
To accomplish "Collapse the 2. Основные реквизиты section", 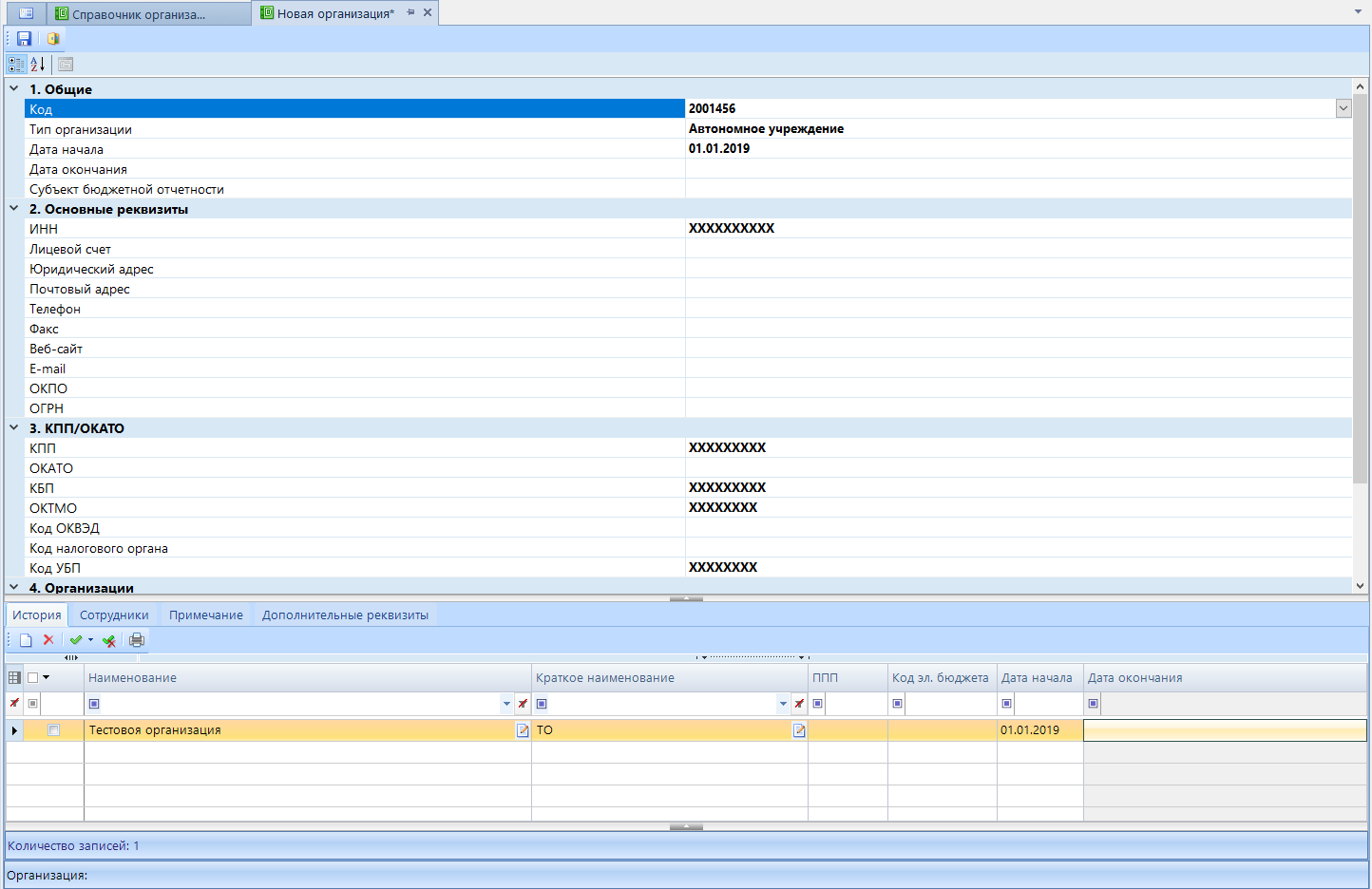I will (14, 208).
